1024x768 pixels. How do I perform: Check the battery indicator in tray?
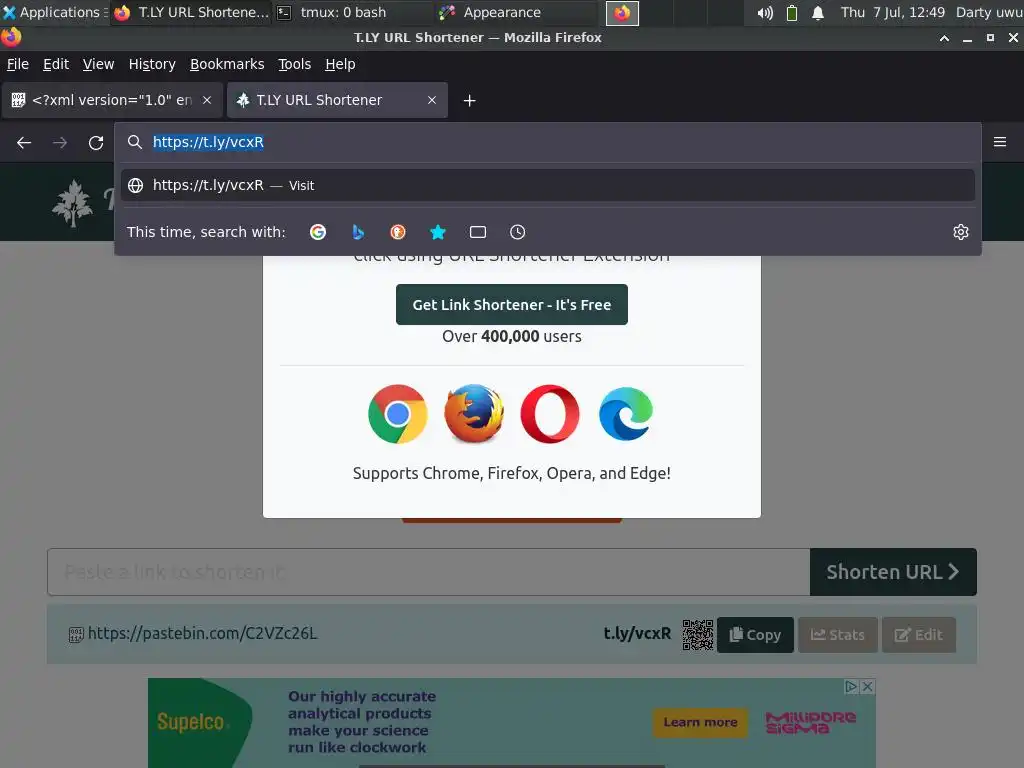792,12
